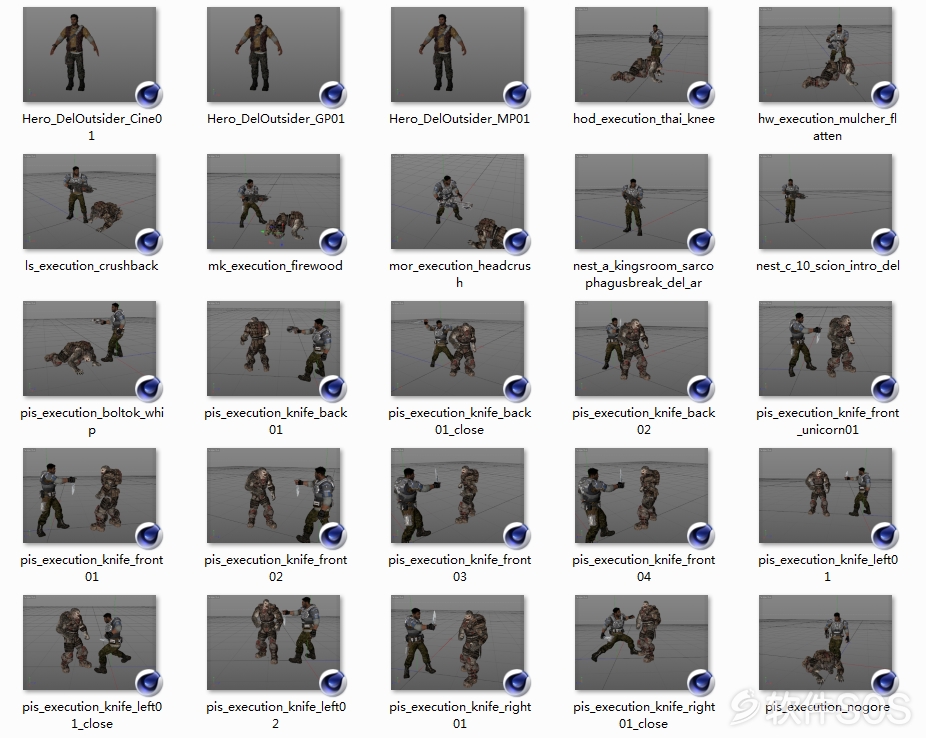Click Cinema 4D badge on Hero_DelOutsider_GP01
Screen dimensions: 926x738
pos(333,95)
